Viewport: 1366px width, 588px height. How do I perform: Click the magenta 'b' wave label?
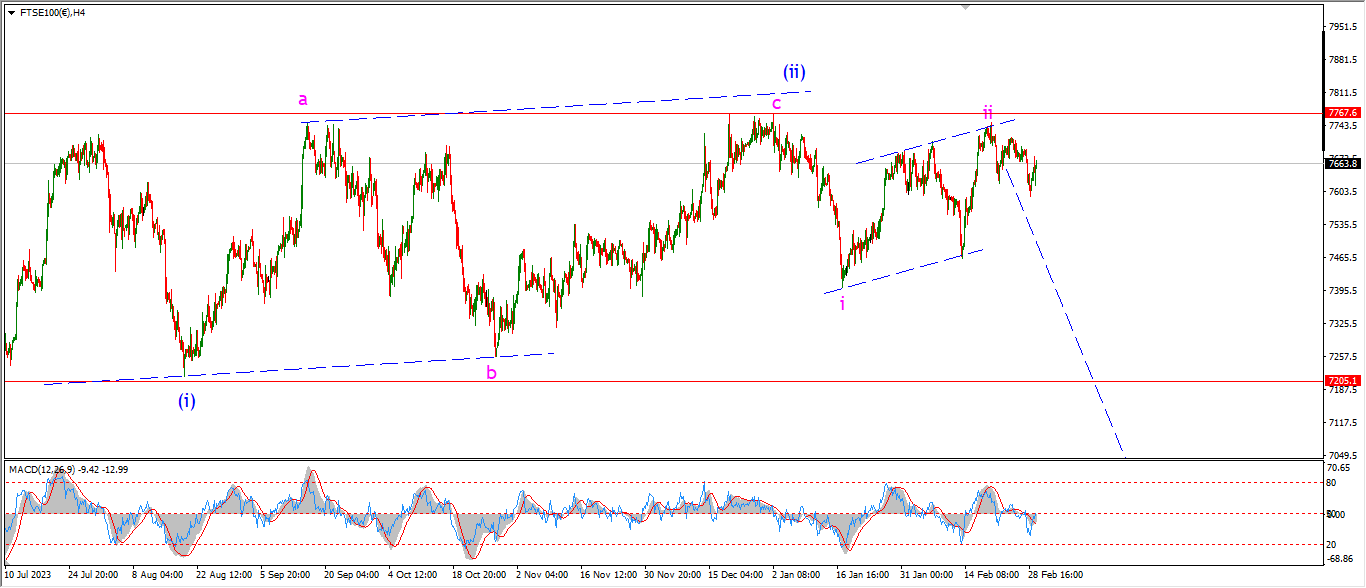(x=492, y=373)
